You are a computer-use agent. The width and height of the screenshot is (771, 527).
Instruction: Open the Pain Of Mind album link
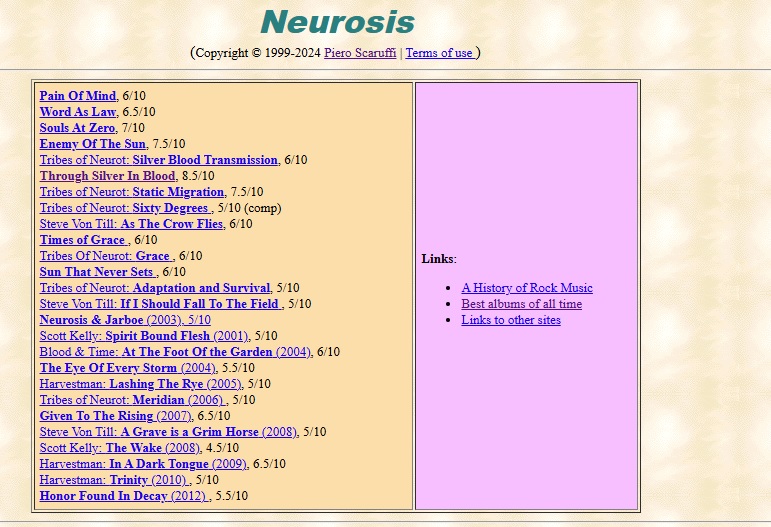coord(77,96)
